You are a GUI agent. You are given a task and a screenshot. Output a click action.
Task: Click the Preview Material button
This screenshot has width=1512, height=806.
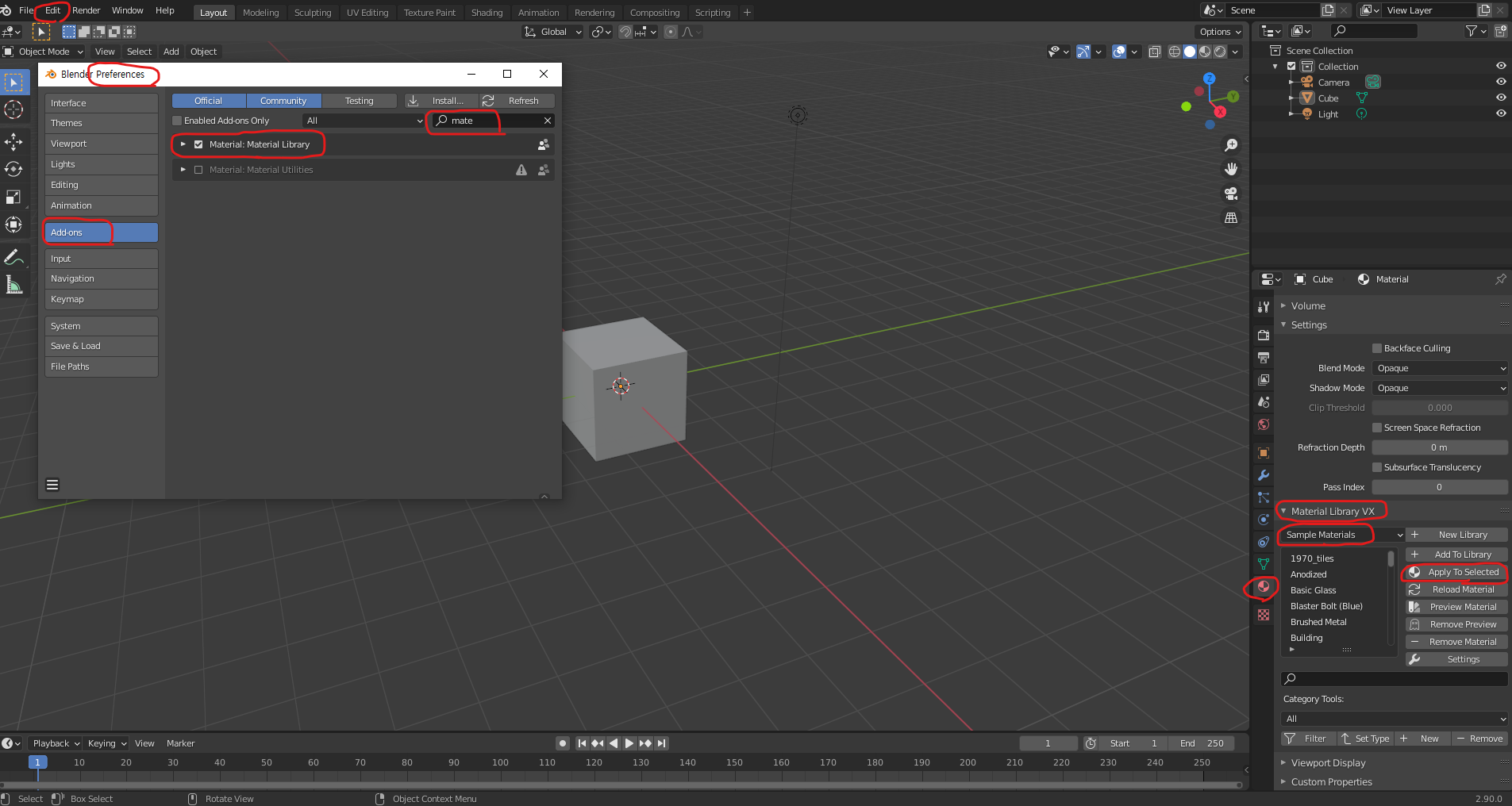coord(1456,607)
